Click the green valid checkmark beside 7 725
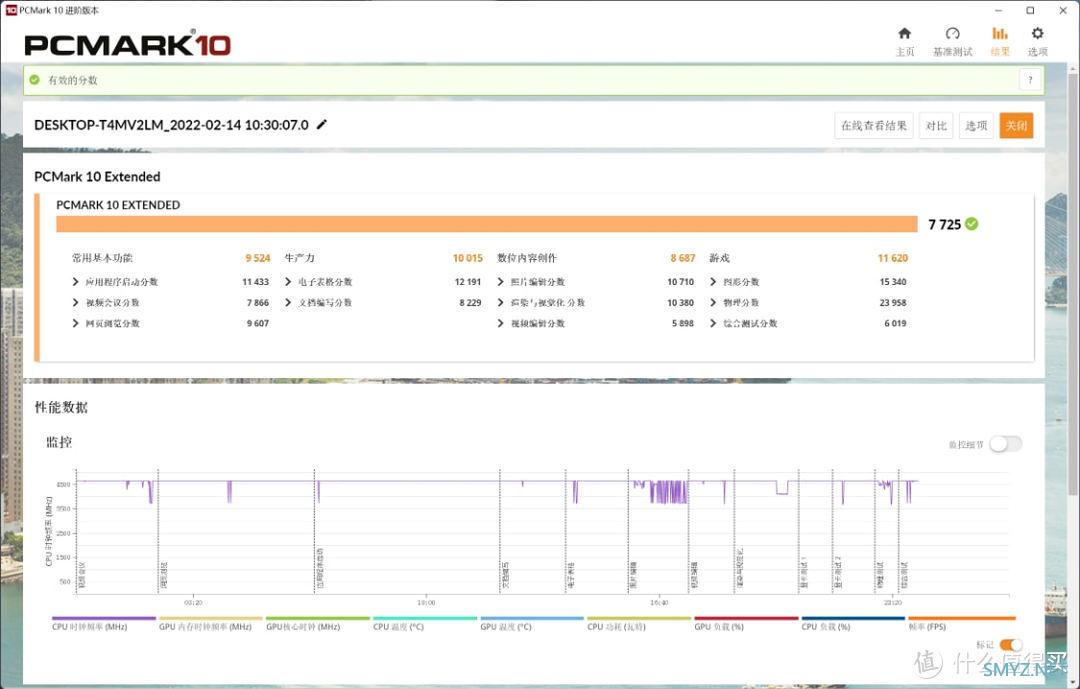1080x689 pixels. tap(971, 224)
